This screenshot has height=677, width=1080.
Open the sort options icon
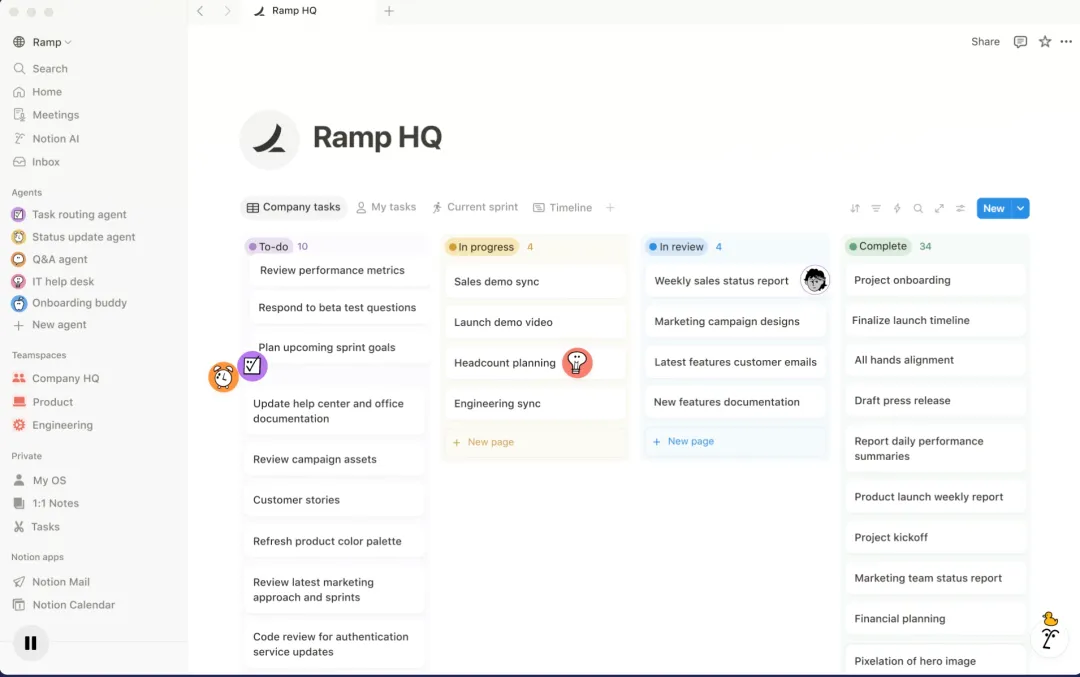[x=855, y=208]
